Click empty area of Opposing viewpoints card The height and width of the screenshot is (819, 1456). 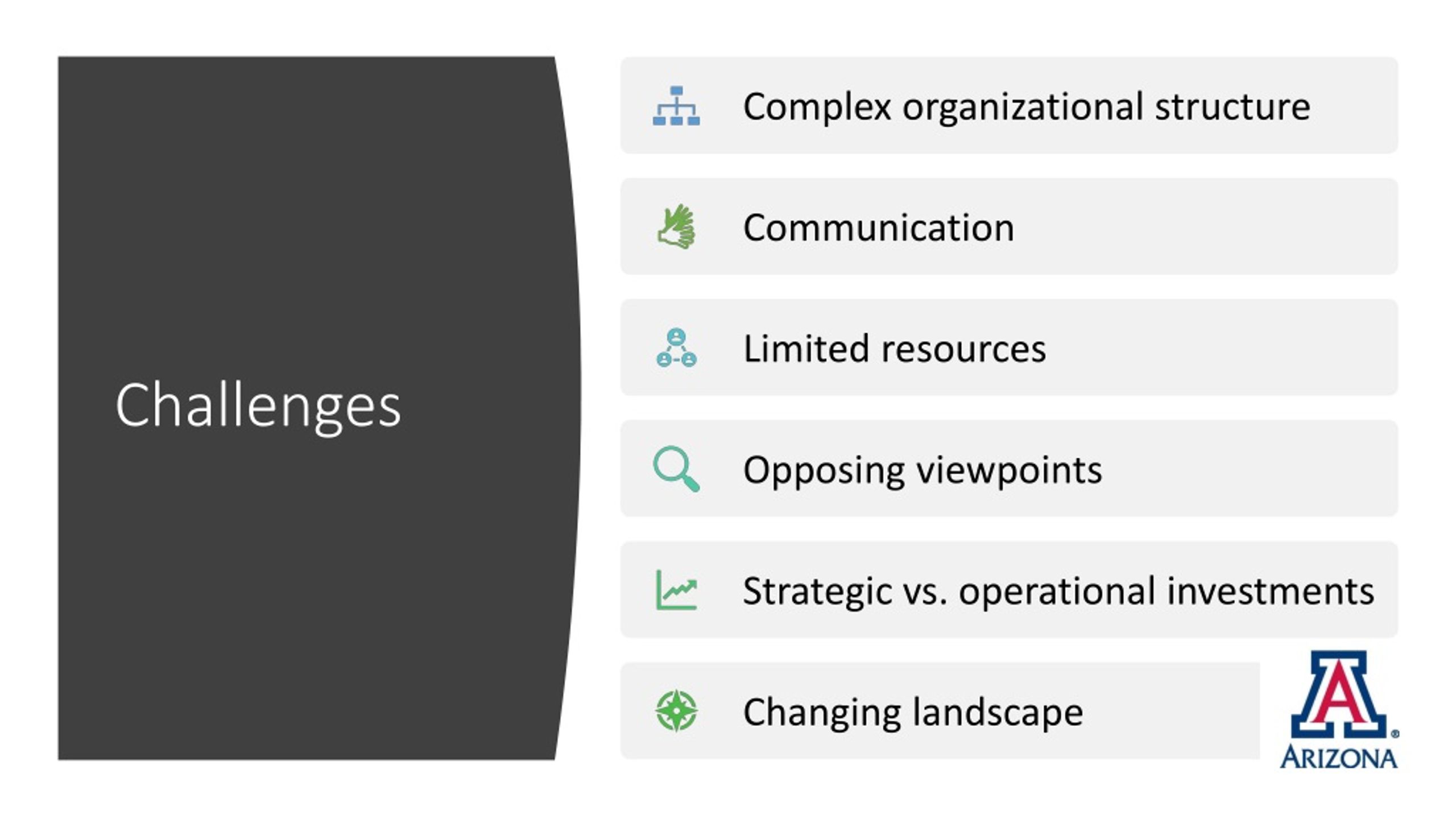tap(1251, 469)
